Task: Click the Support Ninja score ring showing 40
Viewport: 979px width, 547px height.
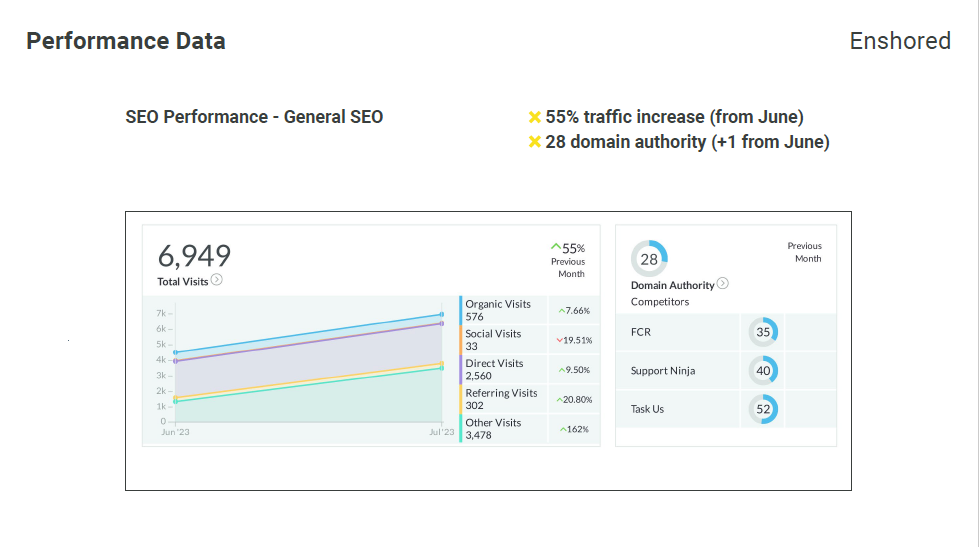Action: coord(763,371)
